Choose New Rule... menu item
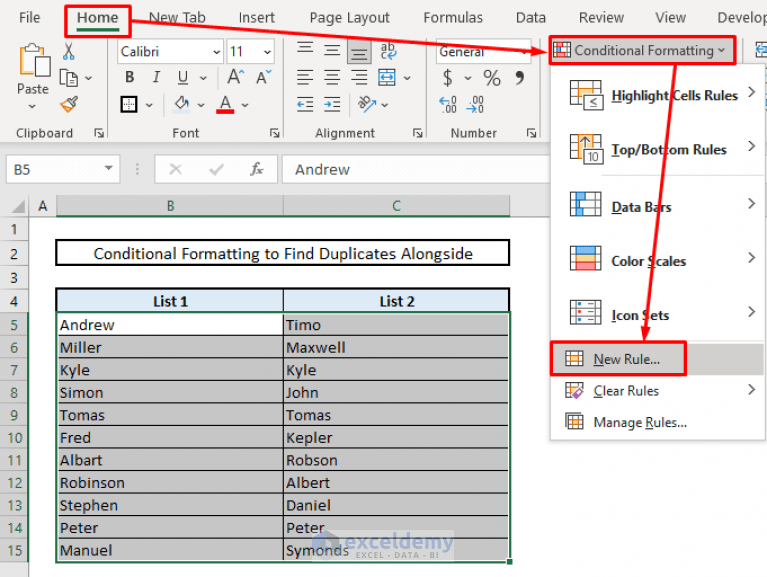Image resolution: width=767 pixels, height=577 pixels. 657,359
